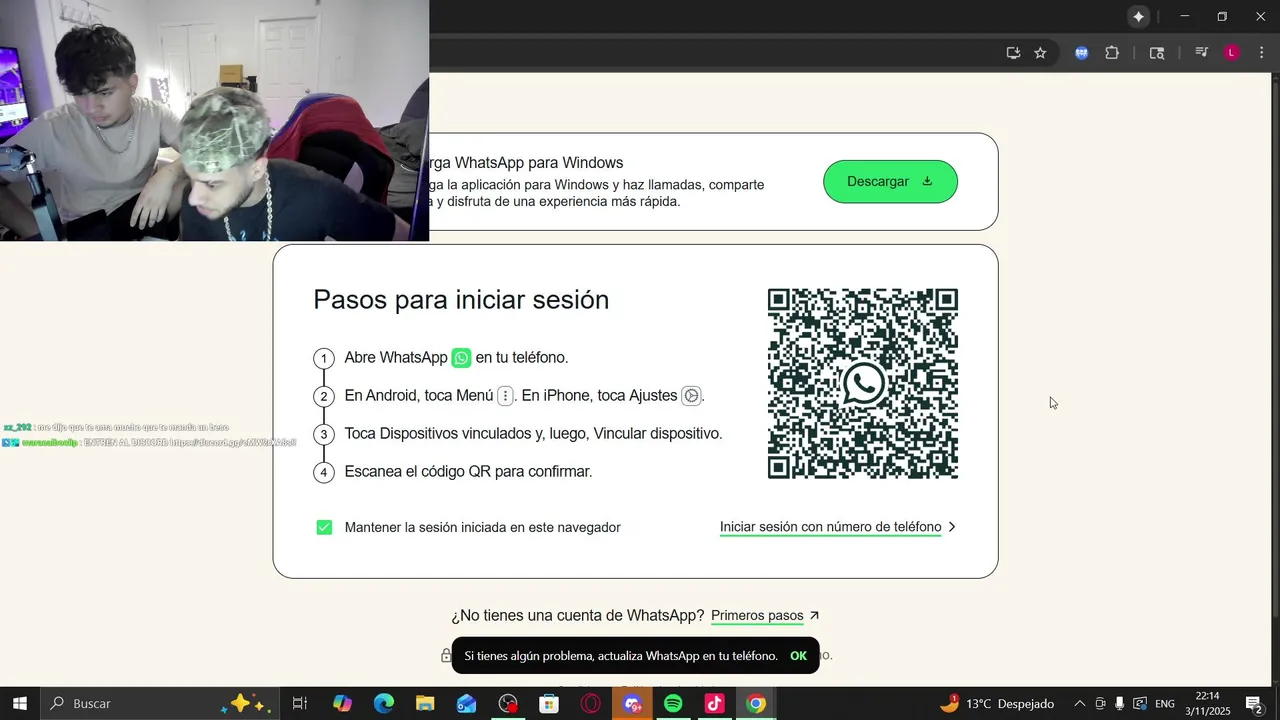Open Task View on the taskbar
This screenshot has width=1280, height=720.
point(299,703)
